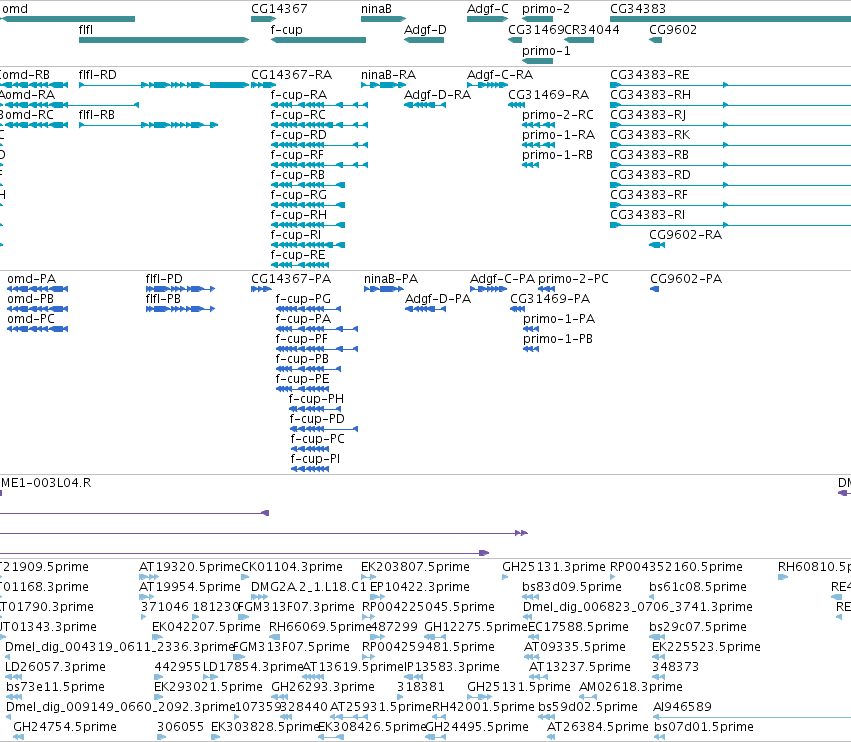The image size is (851, 742).
Task: Select transcript CG34383-RE
Action: pyautogui.click(x=731, y=85)
